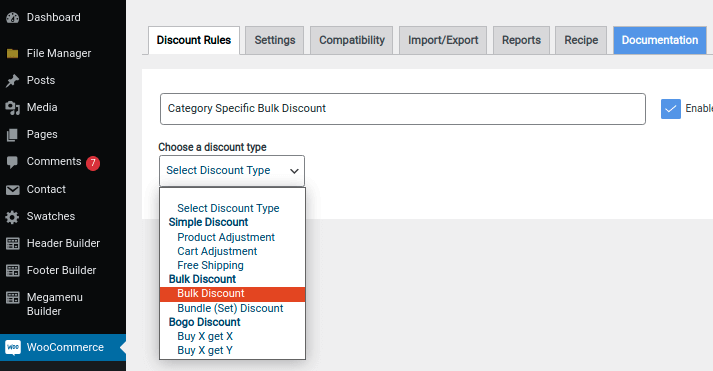Click the Choose a discount type label
The width and height of the screenshot is (713, 371).
pyautogui.click(x=212, y=147)
